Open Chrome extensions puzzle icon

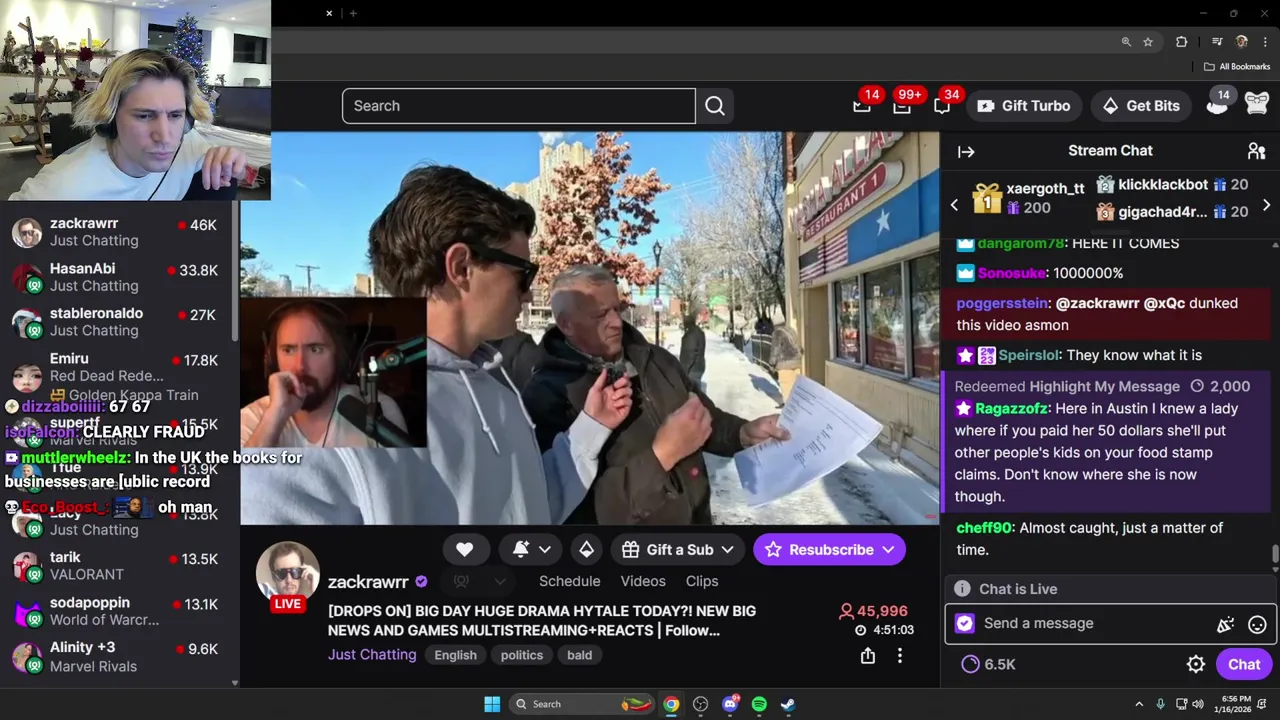(x=1181, y=42)
